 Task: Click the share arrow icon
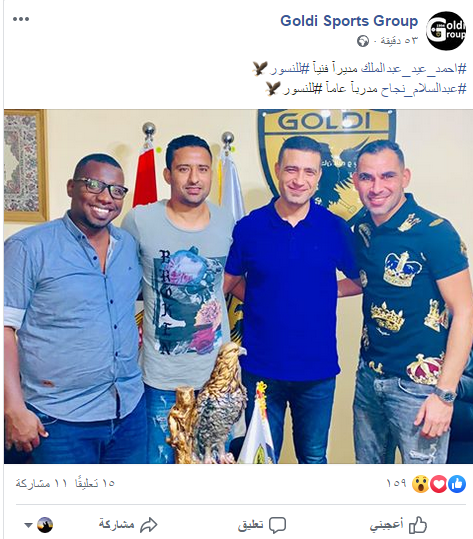coord(149,525)
